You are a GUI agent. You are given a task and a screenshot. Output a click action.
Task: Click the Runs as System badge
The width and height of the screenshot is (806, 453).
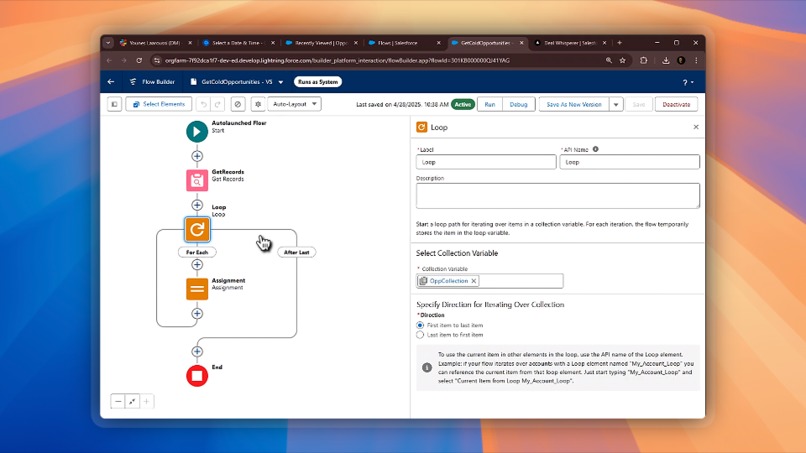[x=318, y=82]
